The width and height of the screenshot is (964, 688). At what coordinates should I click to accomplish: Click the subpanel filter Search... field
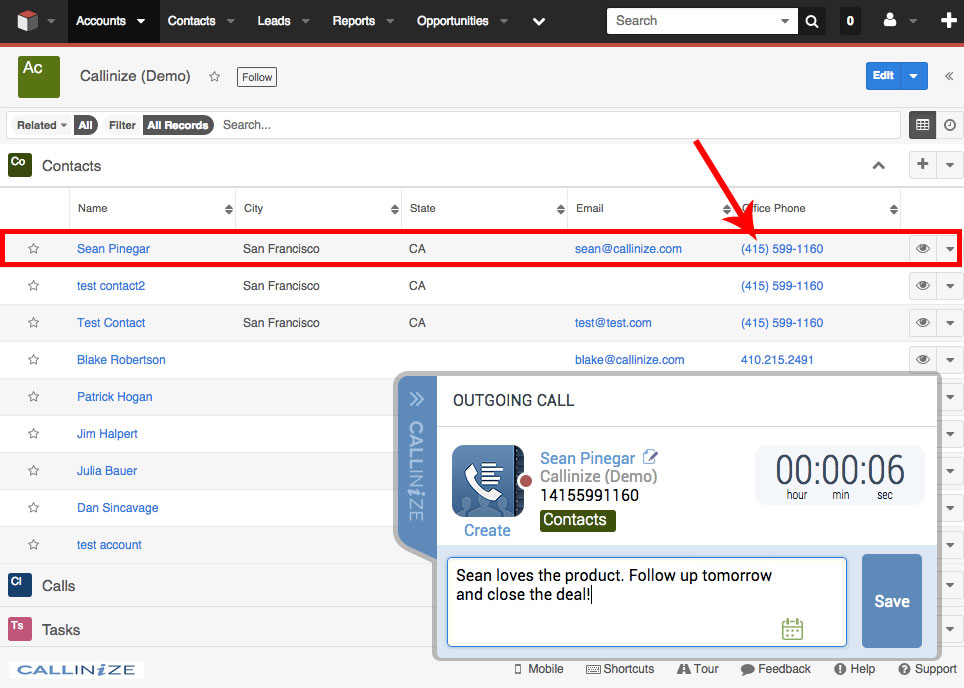click(x=558, y=125)
